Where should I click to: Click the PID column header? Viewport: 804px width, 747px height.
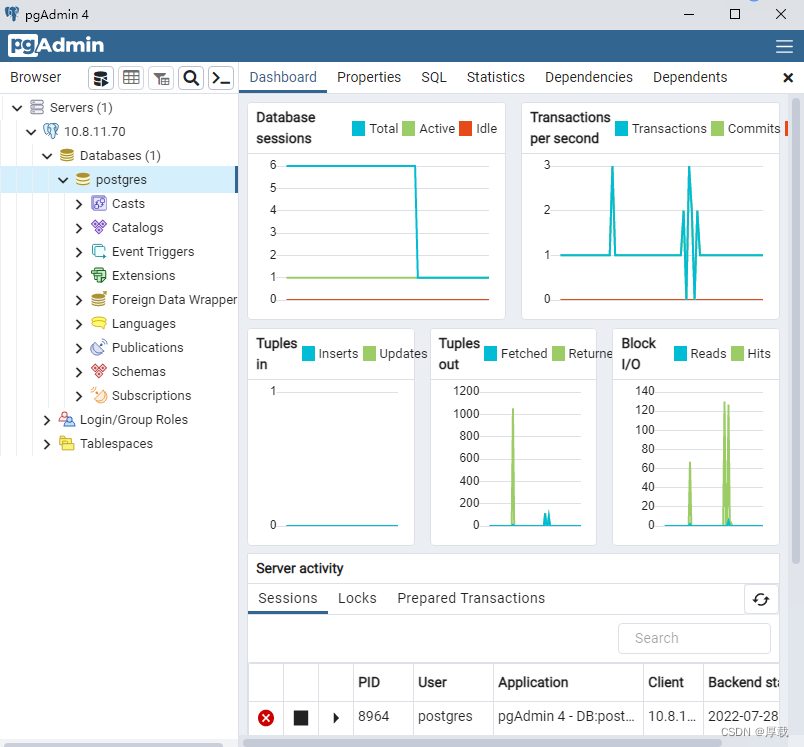pos(384,682)
